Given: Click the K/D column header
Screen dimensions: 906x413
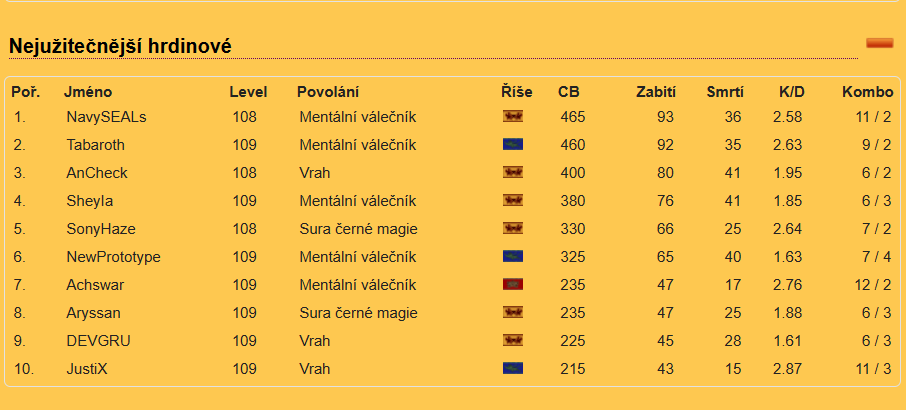Looking at the screenshot, I should (x=791, y=92).
